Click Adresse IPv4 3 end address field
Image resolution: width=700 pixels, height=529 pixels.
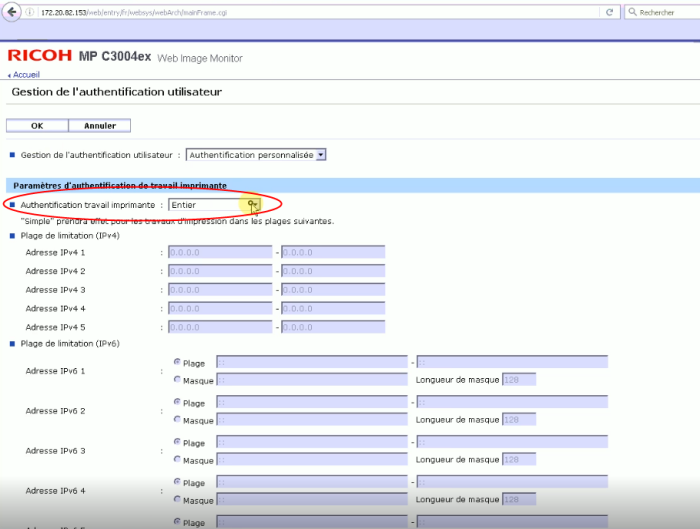click(332, 290)
